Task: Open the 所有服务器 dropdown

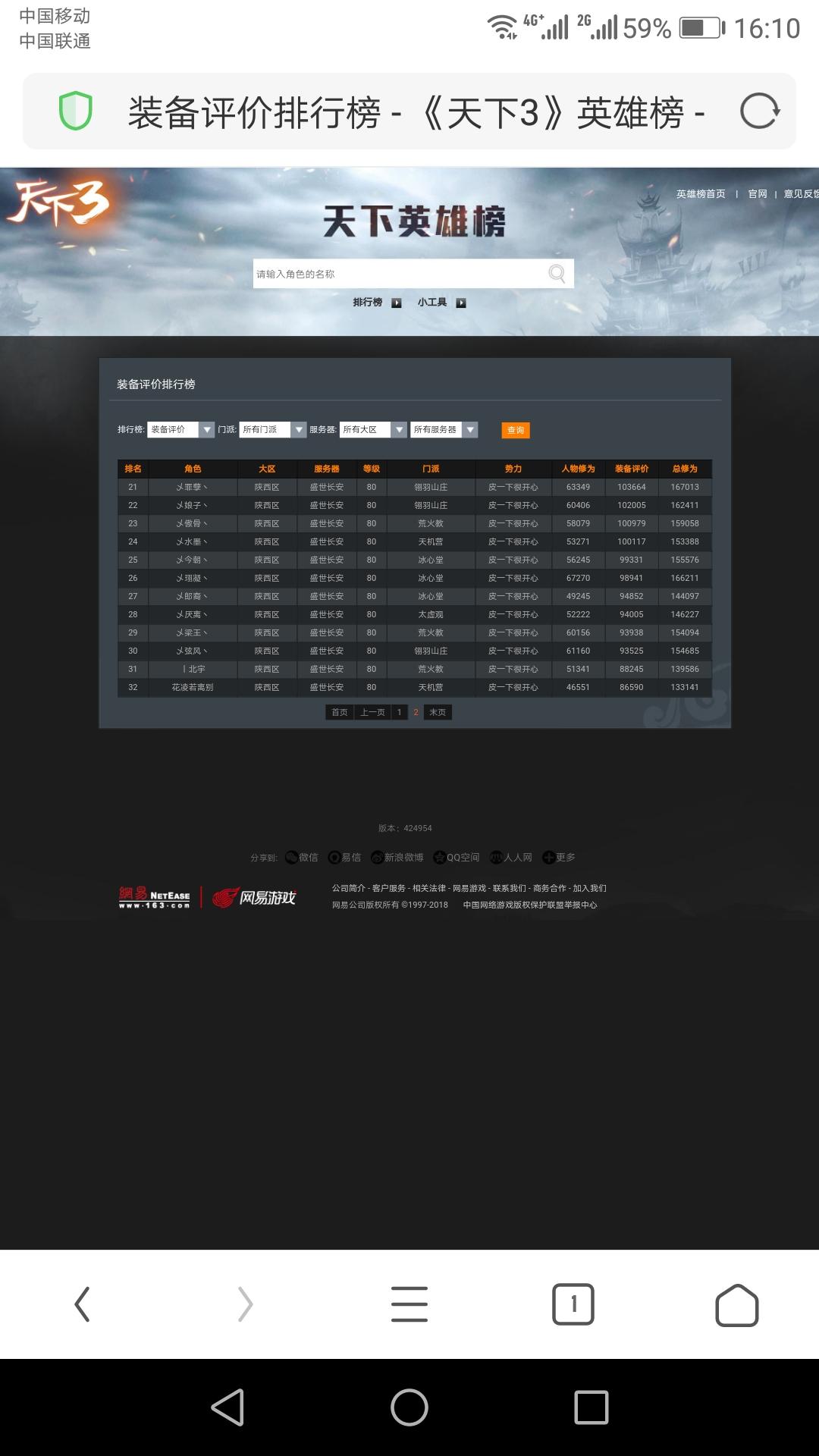Action: (444, 429)
